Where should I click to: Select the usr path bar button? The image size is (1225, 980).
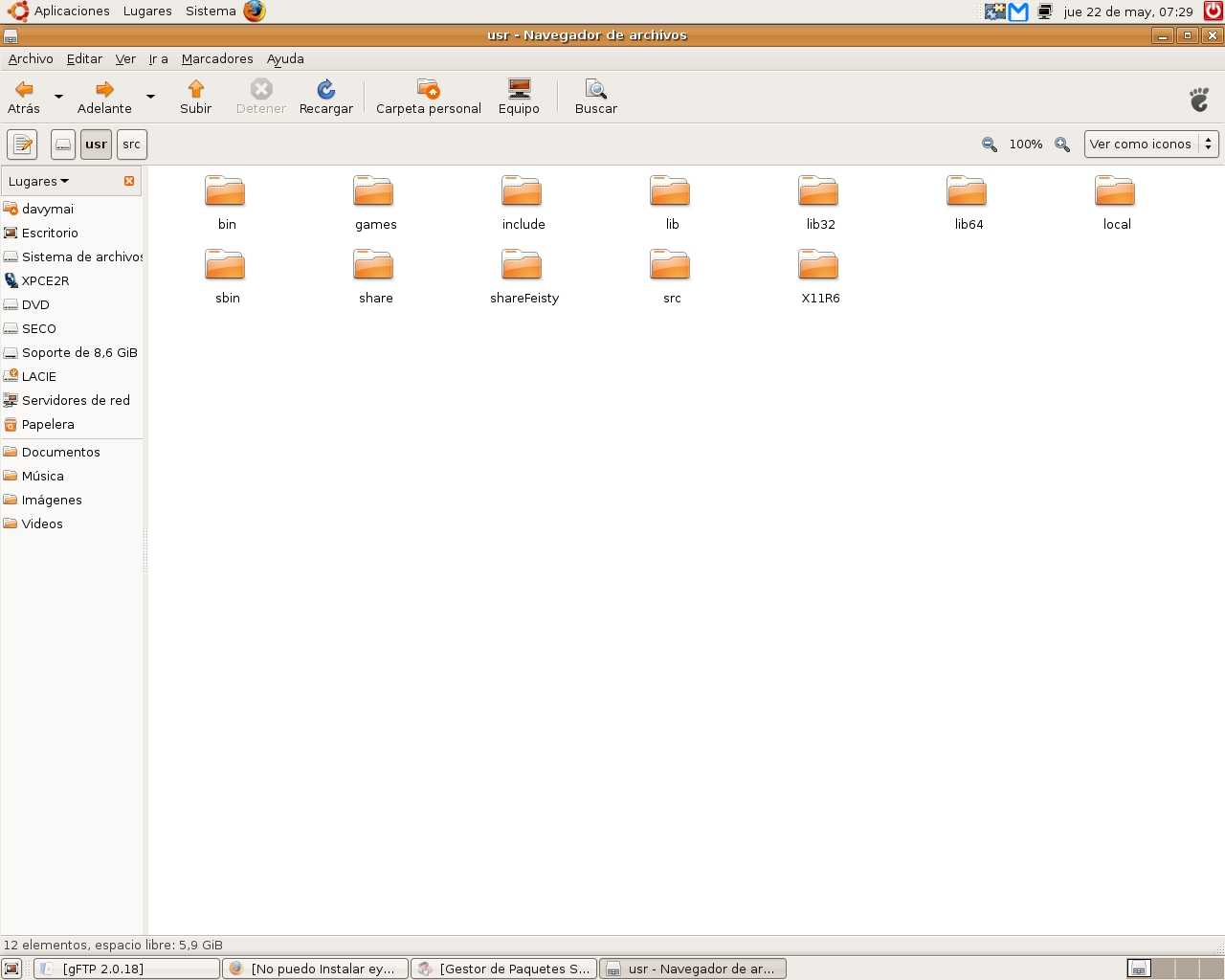96,145
